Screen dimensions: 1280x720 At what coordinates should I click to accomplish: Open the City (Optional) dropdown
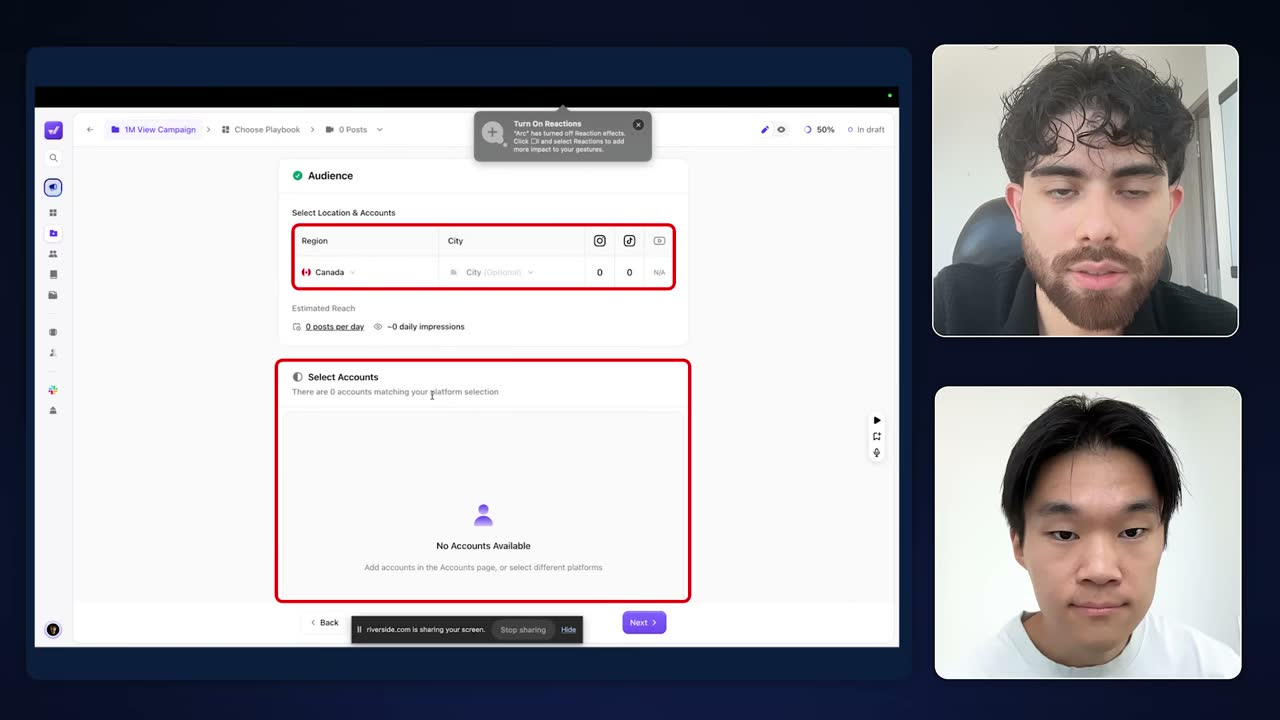[x=491, y=272]
